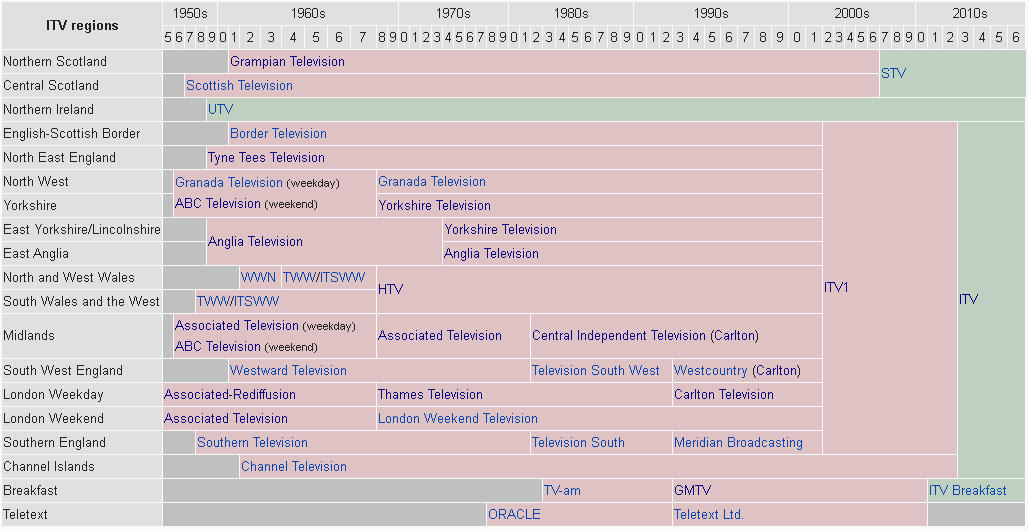Click the Thames Television link
1028x531 pixels.
coord(430,395)
